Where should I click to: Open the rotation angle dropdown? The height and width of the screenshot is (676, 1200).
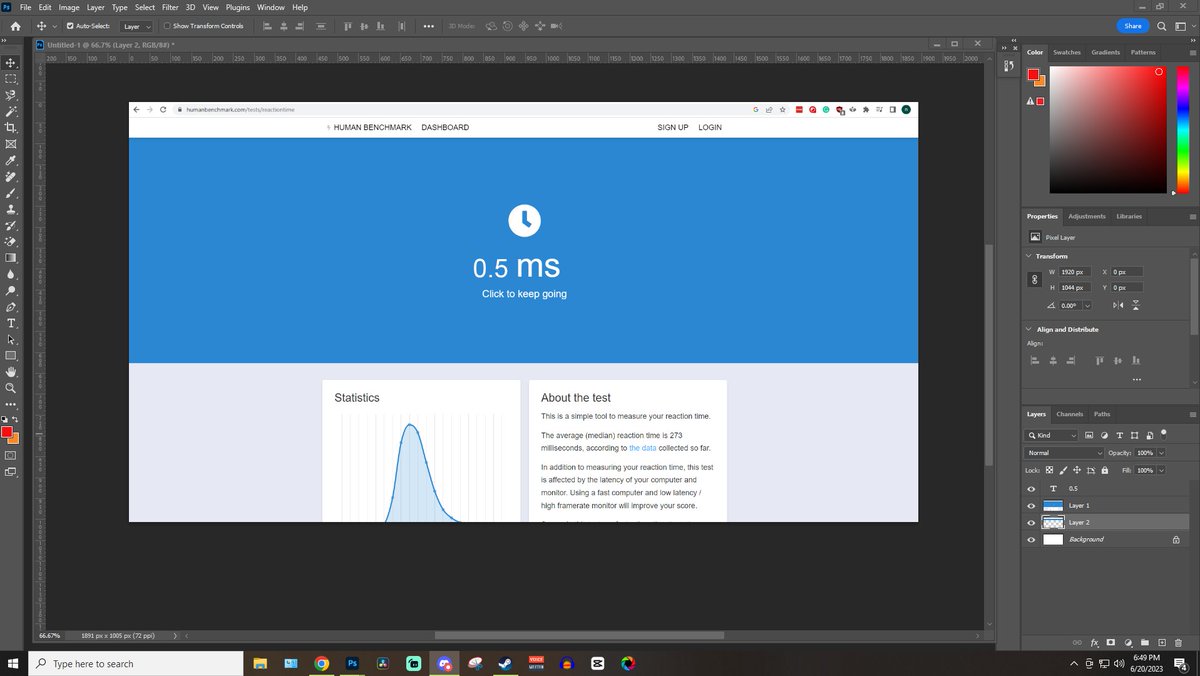pyautogui.click(x=1087, y=305)
